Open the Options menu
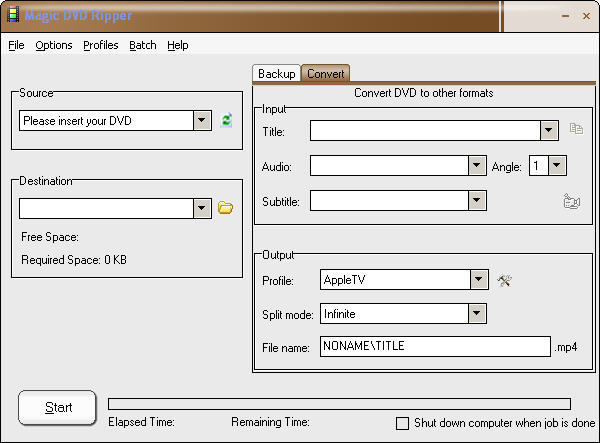The height and width of the screenshot is (443, 600). [x=54, y=45]
